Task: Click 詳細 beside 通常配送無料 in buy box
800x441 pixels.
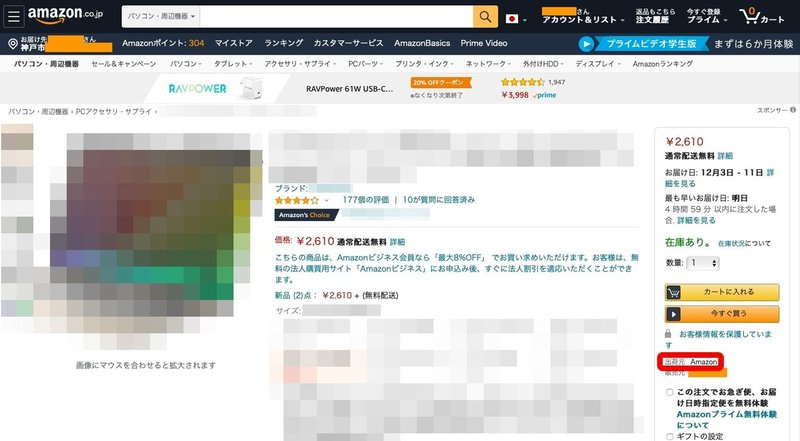Action: 725,156
